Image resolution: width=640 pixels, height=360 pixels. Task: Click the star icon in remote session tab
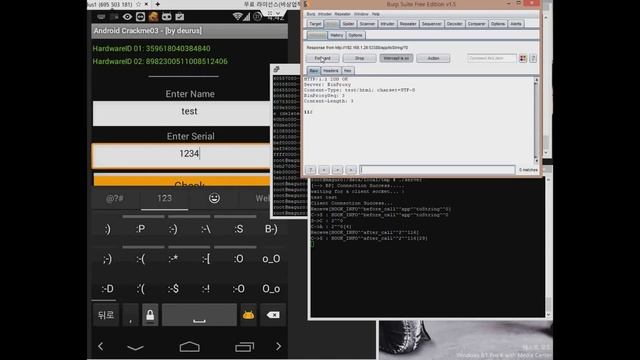[x=138, y=4]
